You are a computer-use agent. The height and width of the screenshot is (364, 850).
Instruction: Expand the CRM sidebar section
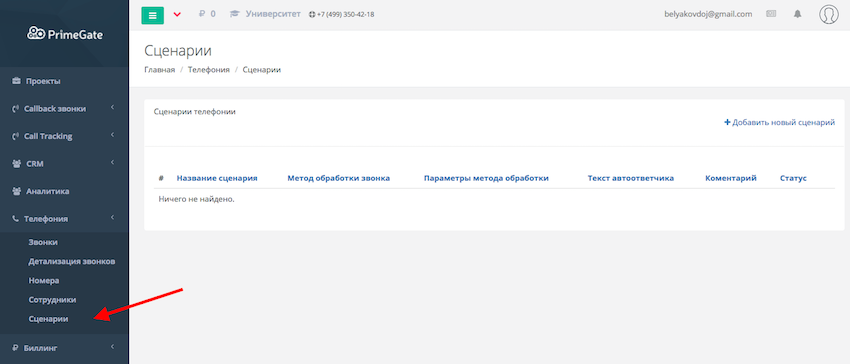click(64, 164)
